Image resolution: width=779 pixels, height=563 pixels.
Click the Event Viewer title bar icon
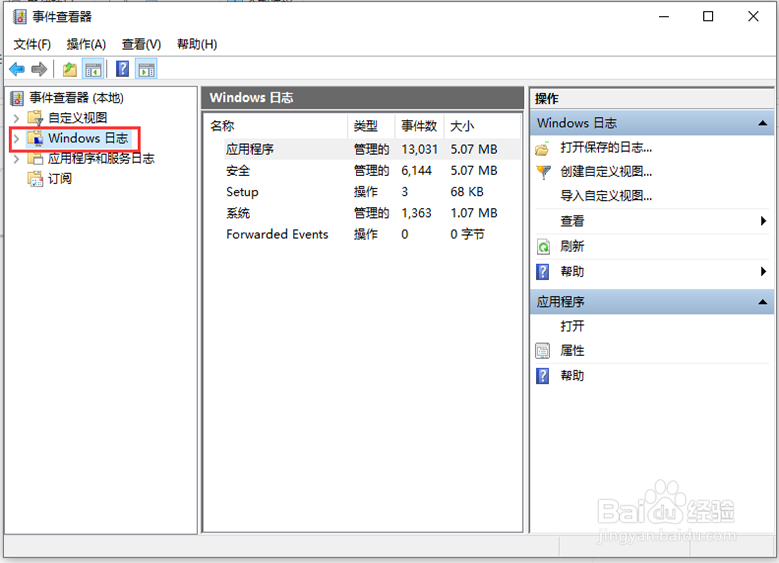[20, 17]
